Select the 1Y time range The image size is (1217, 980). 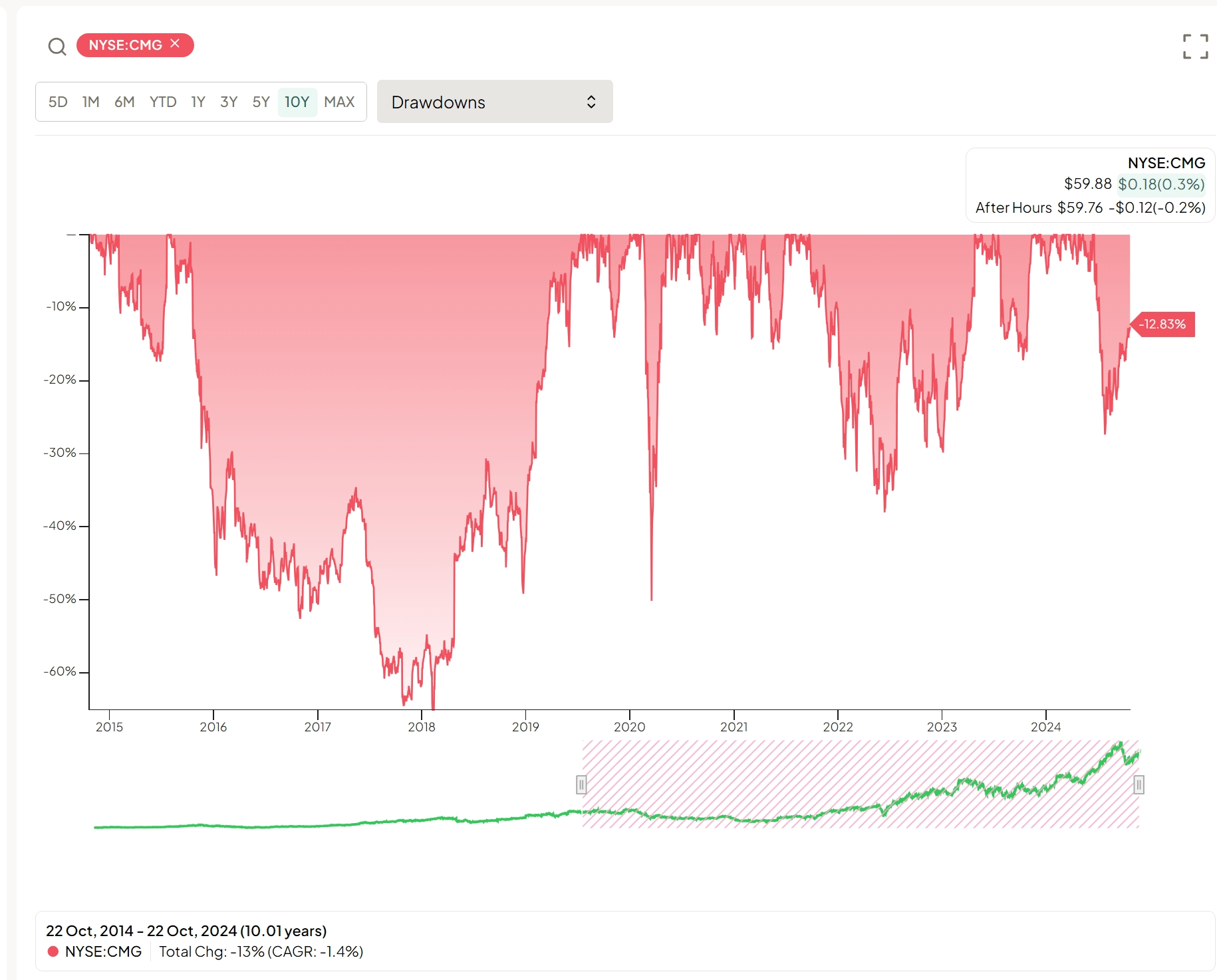pyautogui.click(x=198, y=102)
